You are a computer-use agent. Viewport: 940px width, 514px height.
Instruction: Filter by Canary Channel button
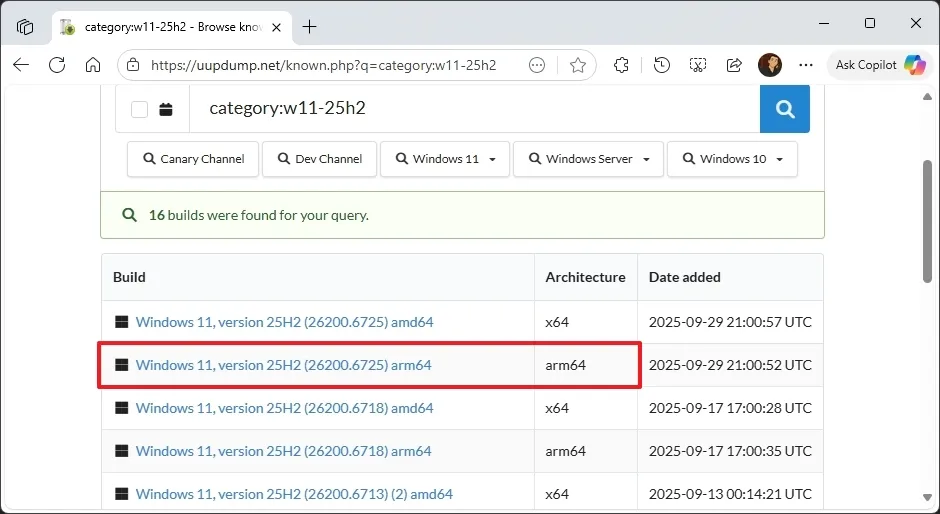coord(193,159)
